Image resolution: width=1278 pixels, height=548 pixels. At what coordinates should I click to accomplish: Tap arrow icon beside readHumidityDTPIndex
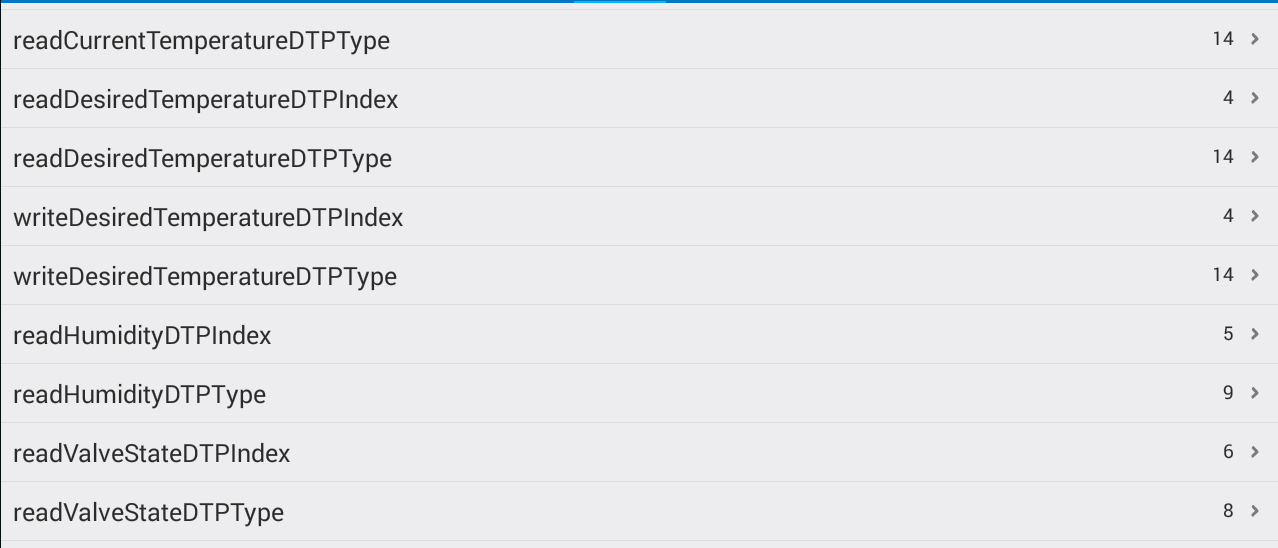(1255, 334)
